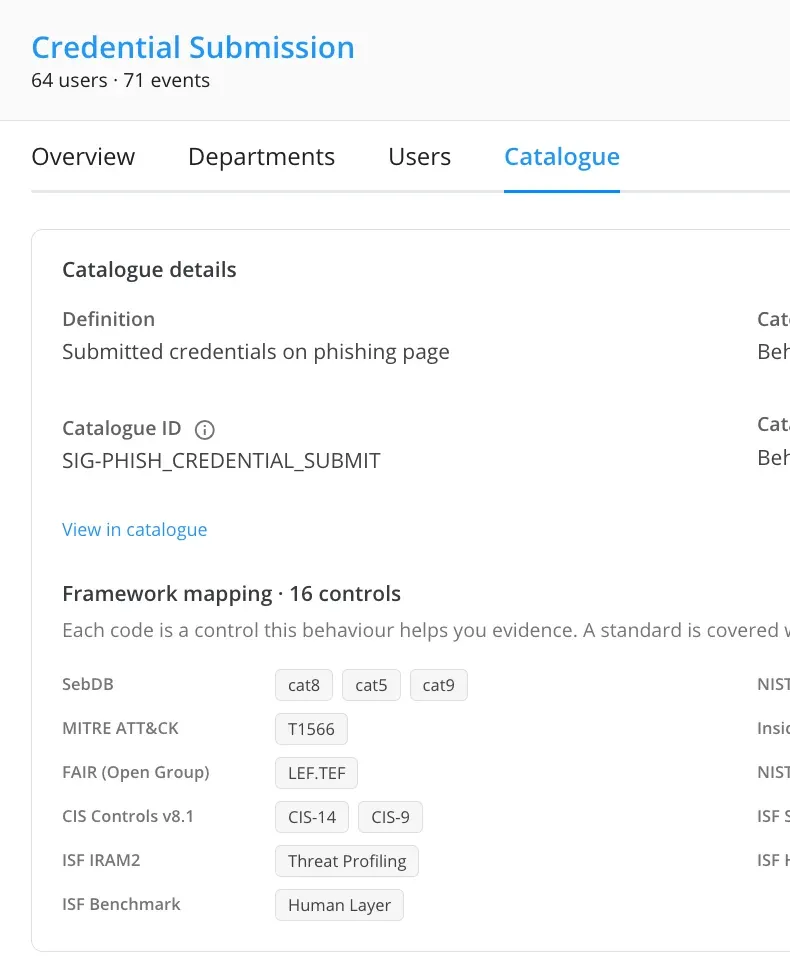Select the LEF.TEF FAIR tag
Image resolution: width=790 pixels, height=958 pixels.
(x=316, y=773)
